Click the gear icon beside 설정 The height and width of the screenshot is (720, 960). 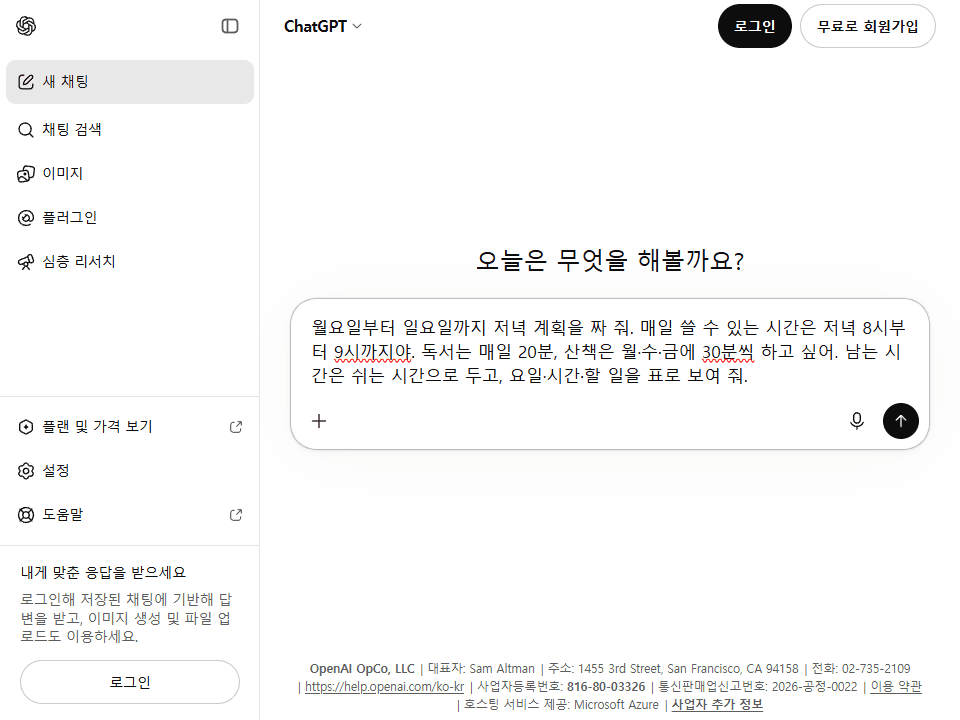point(26,471)
